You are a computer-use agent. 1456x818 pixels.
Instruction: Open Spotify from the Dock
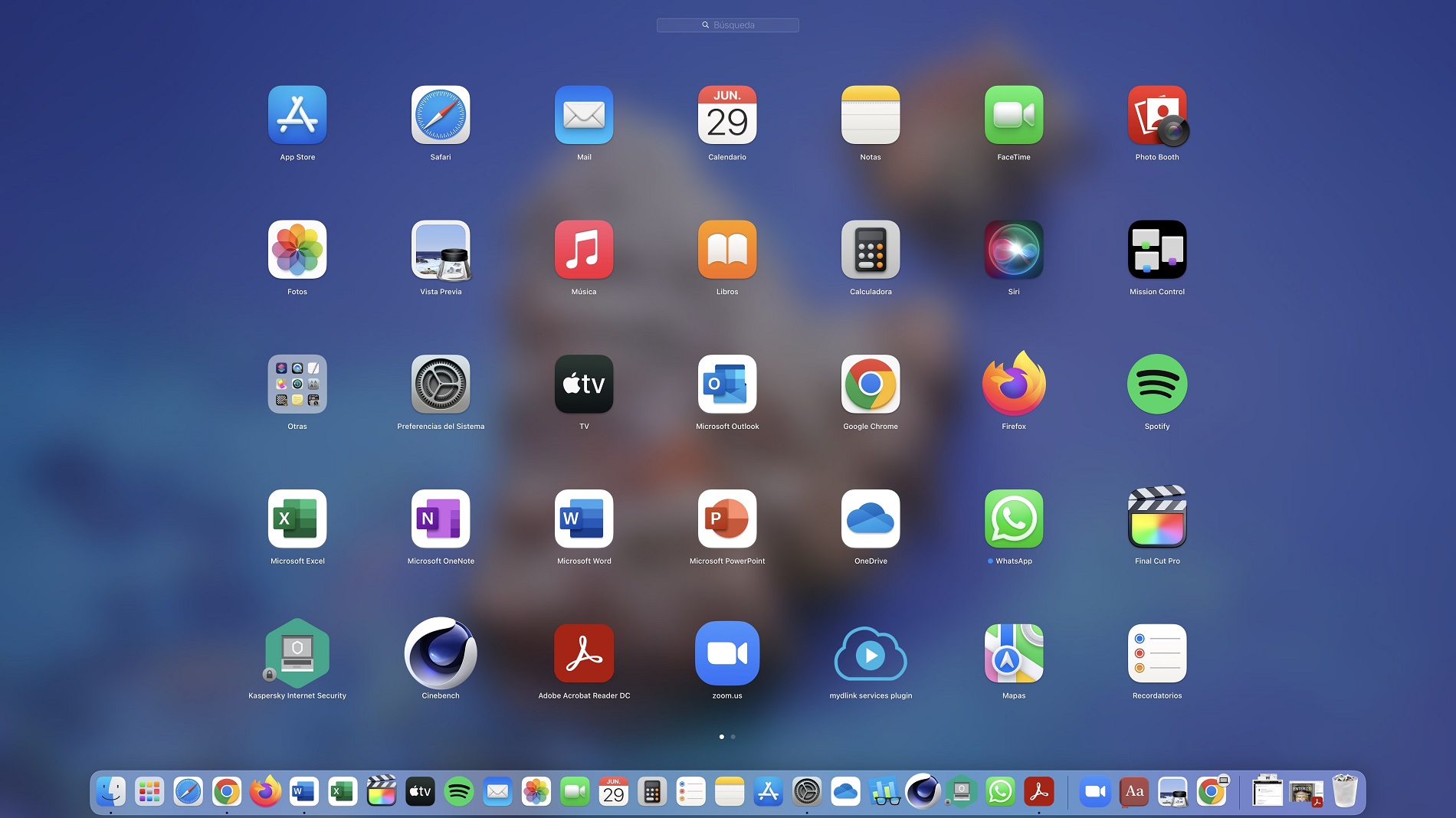click(459, 792)
